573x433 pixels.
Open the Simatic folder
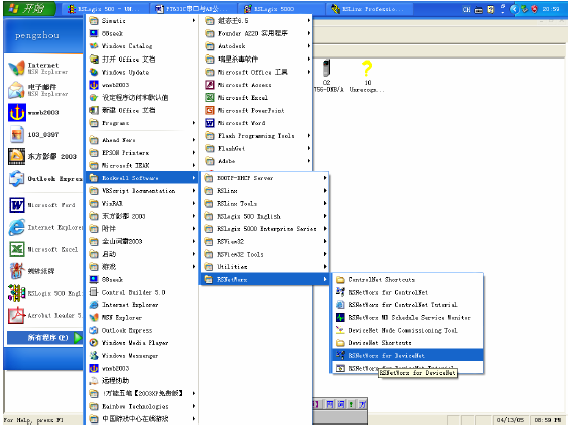click(x=142, y=21)
